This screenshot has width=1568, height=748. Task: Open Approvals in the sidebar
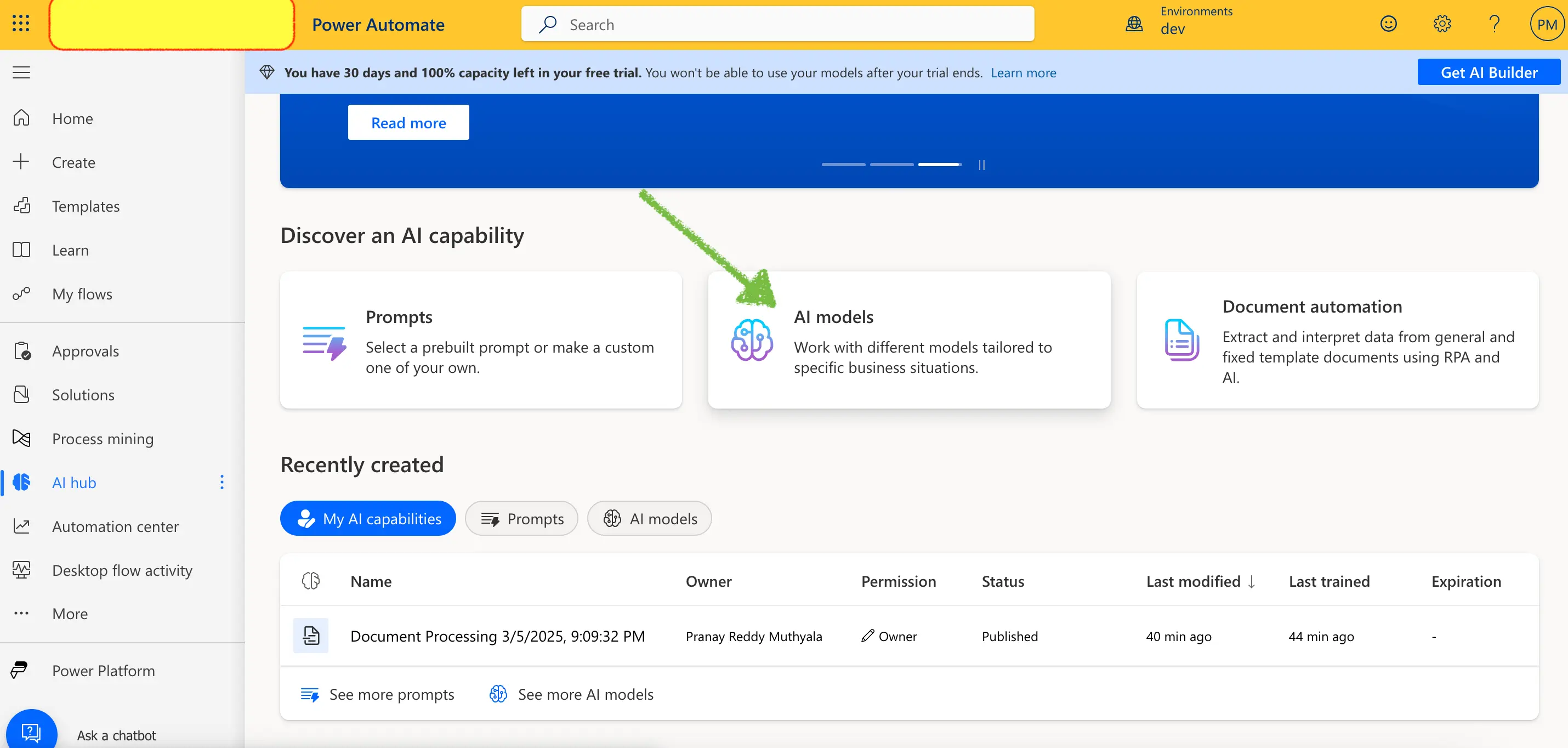(x=85, y=350)
